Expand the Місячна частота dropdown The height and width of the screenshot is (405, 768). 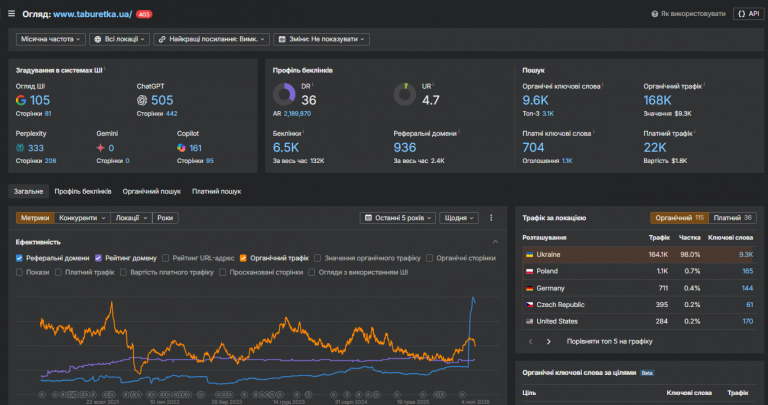click(x=47, y=39)
